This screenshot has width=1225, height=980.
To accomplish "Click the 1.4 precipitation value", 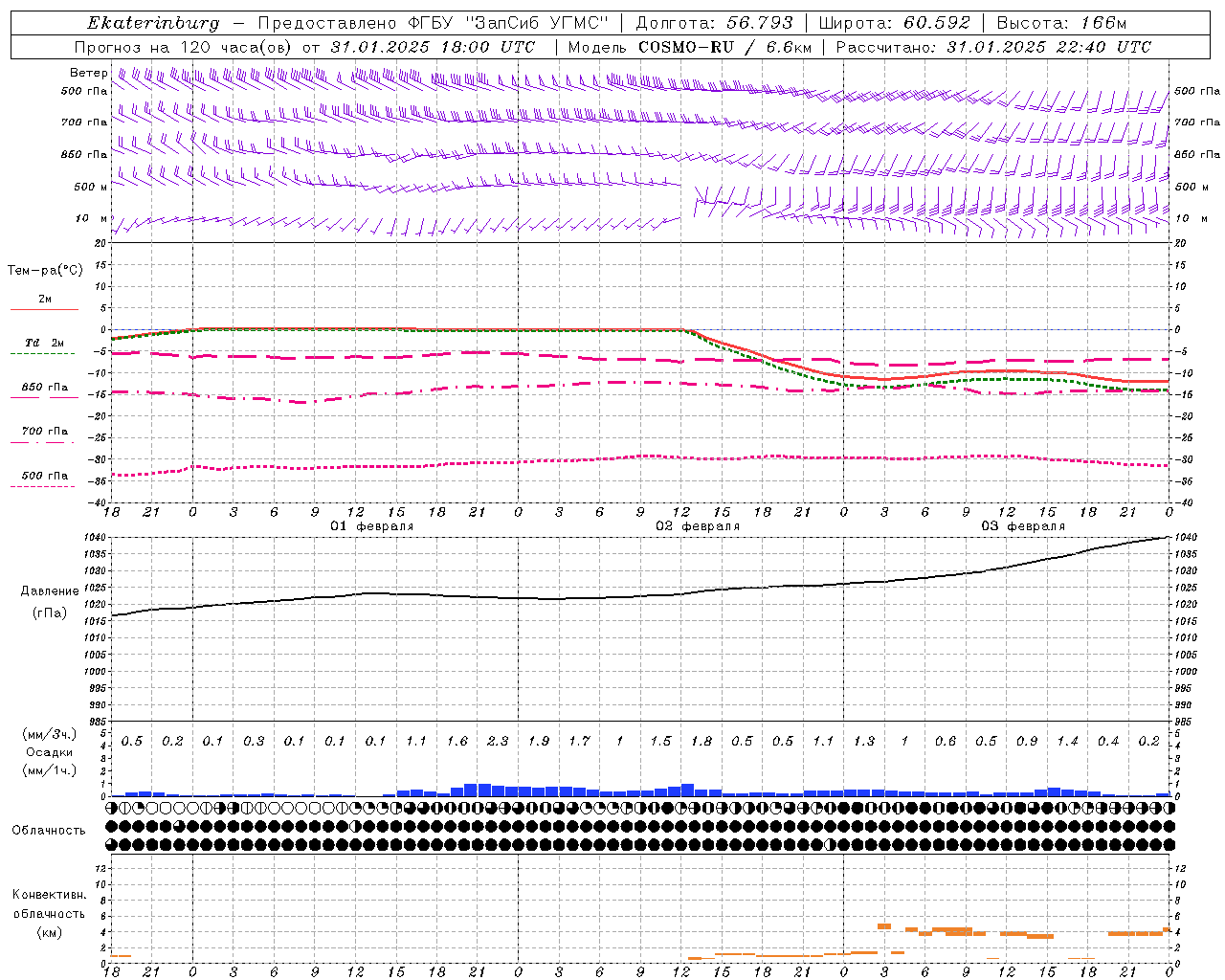I will tap(1068, 742).
